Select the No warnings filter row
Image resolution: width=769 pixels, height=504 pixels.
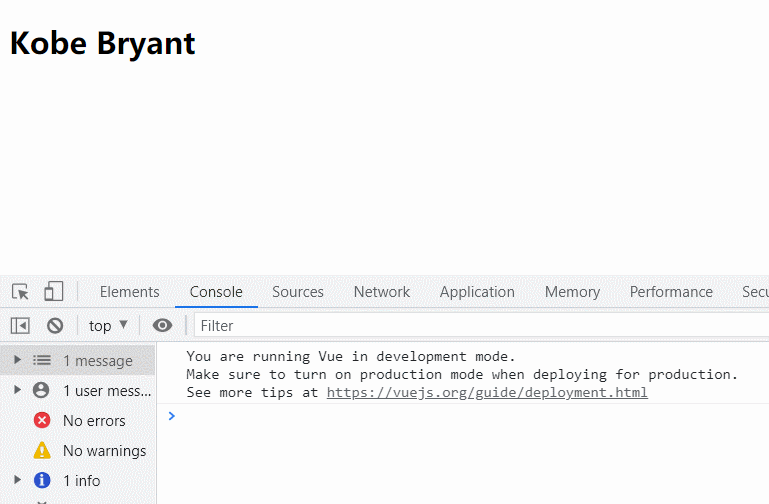[77, 450]
